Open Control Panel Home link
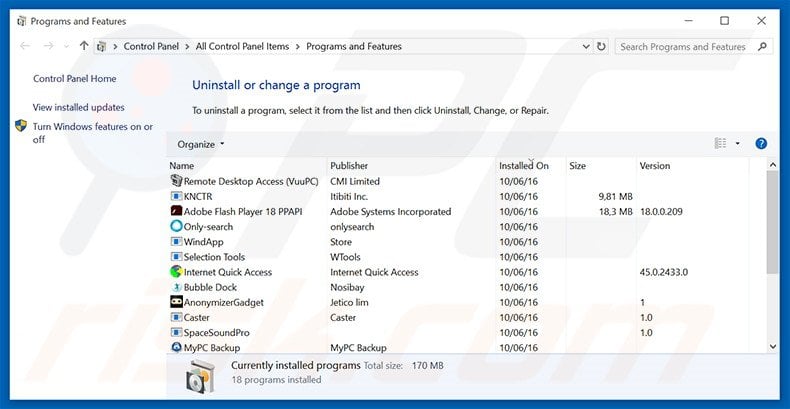This screenshot has height=409, width=790. [x=75, y=79]
